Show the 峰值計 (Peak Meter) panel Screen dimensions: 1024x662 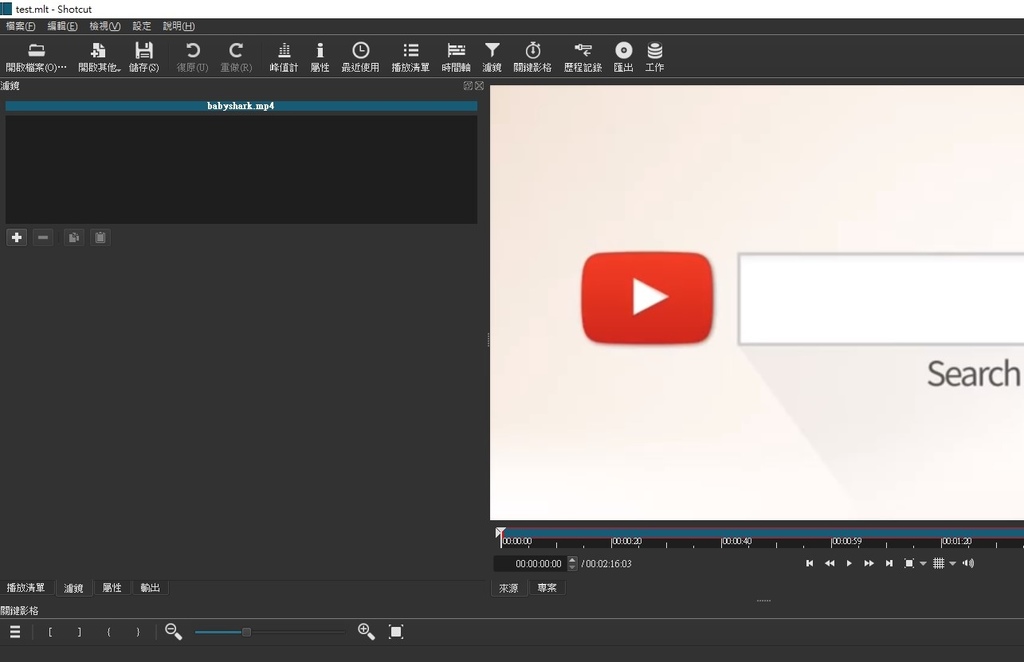pos(284,57)
